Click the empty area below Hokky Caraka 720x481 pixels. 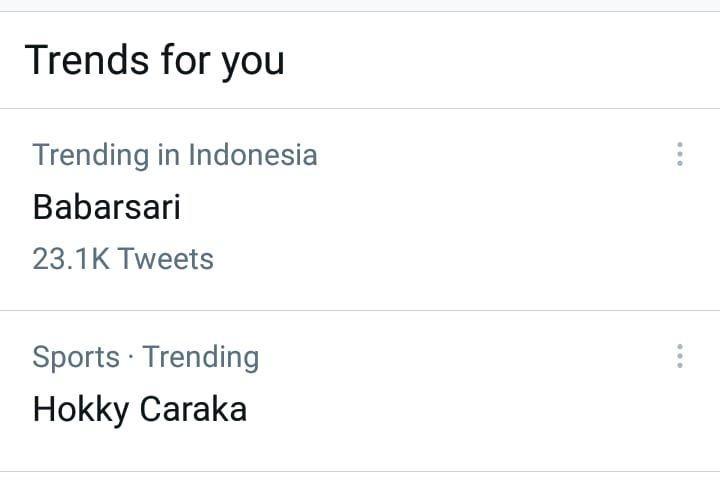click(x=360, y=450)
